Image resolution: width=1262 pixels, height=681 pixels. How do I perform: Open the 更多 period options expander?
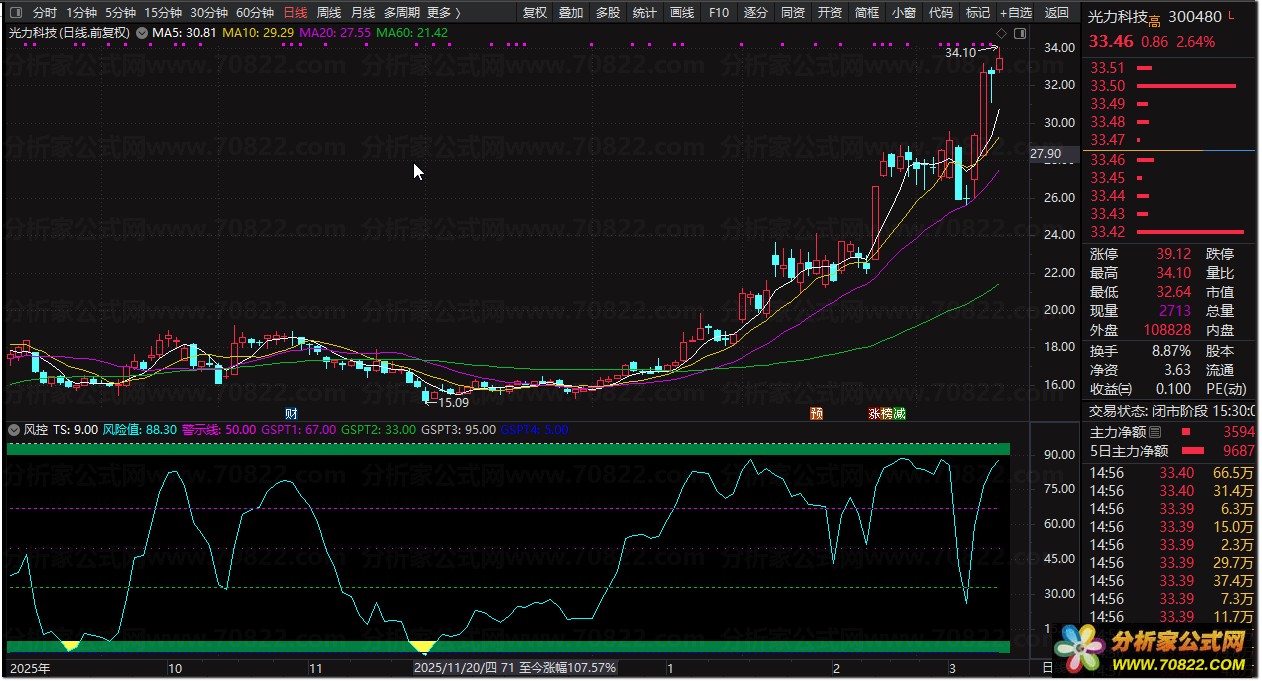pyautogui.click(x=443, y=13)
